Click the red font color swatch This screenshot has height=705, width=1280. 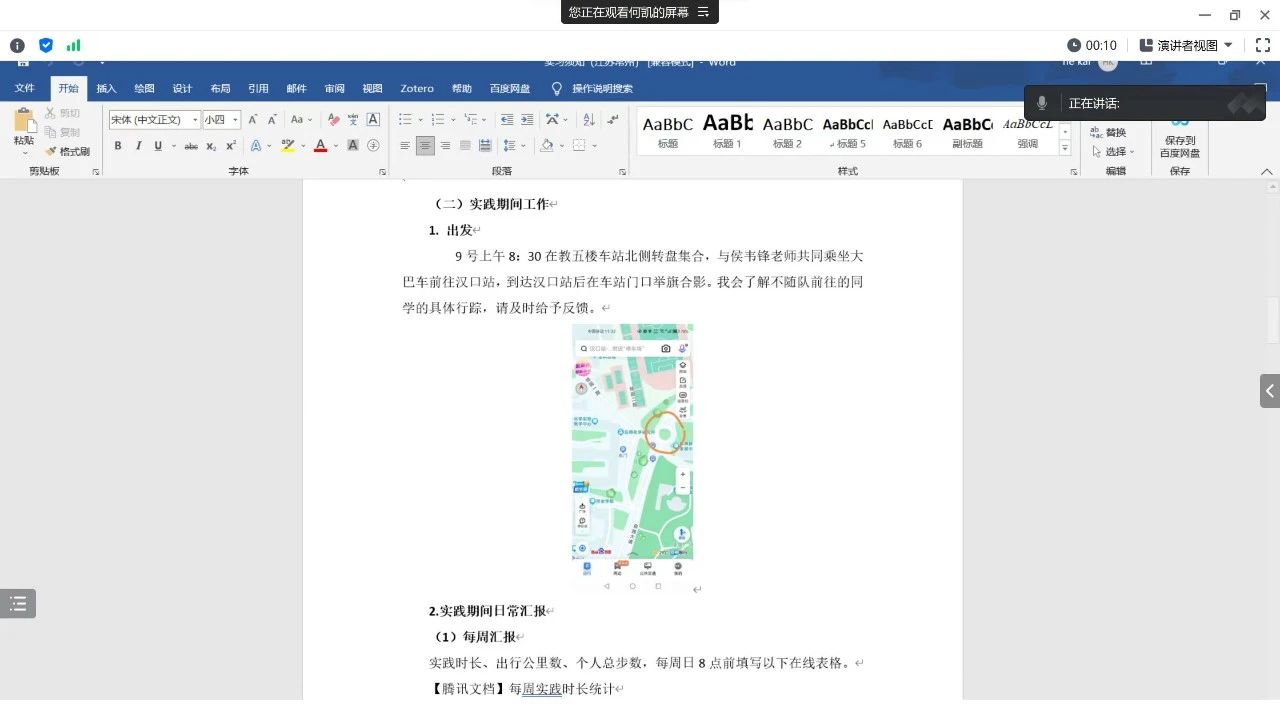320,146
